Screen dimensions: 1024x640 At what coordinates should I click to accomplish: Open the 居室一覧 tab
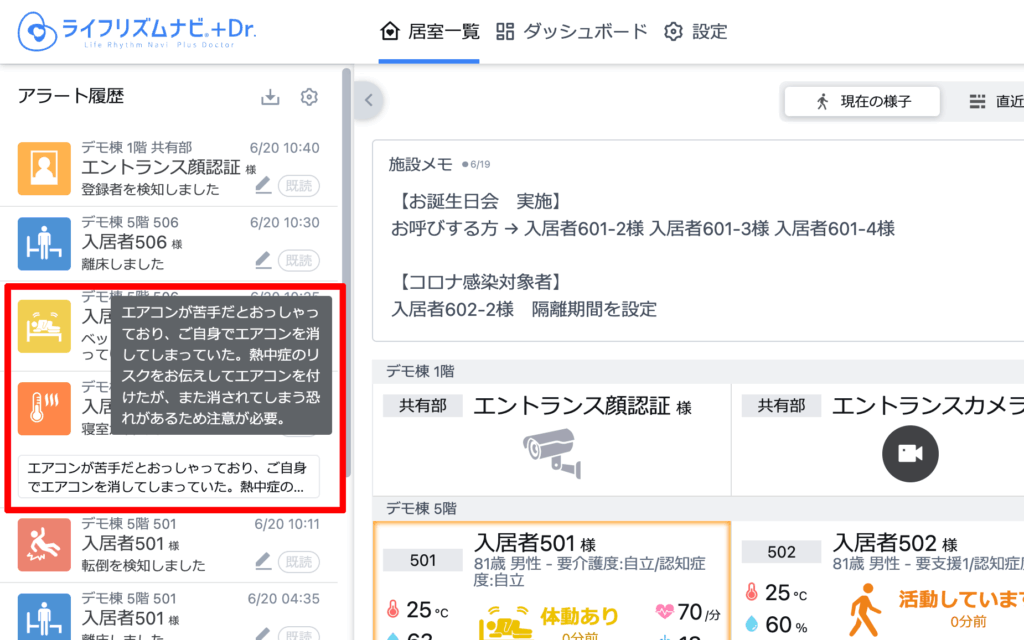430,31
